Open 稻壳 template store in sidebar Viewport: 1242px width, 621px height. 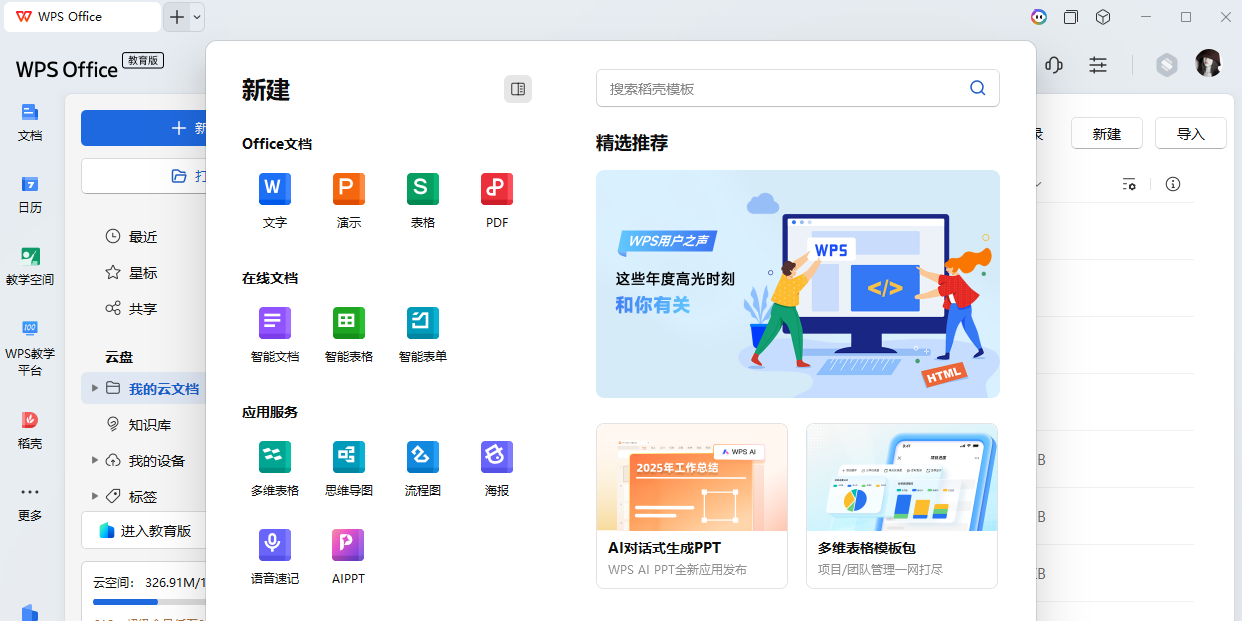(x=30, y=431)
